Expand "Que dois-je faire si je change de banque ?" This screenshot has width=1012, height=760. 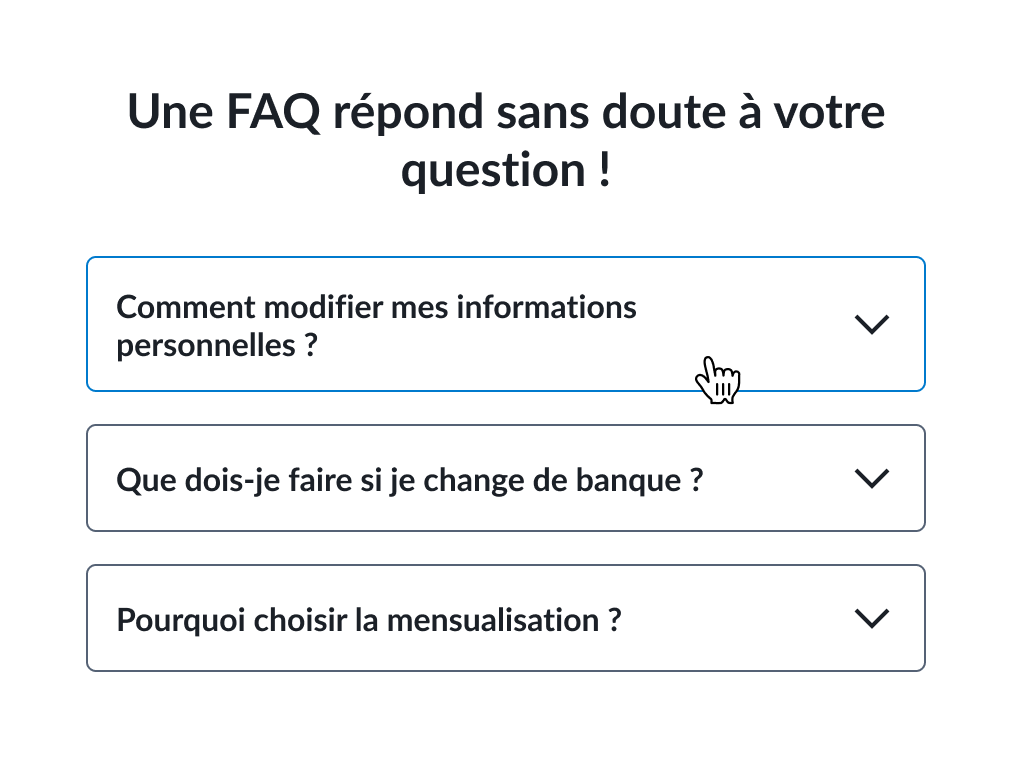point(505,479)
